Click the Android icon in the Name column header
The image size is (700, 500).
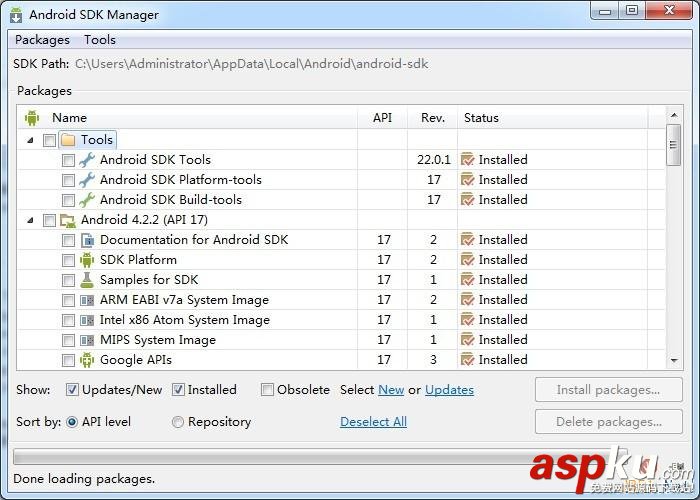click(x=32, y=118)
